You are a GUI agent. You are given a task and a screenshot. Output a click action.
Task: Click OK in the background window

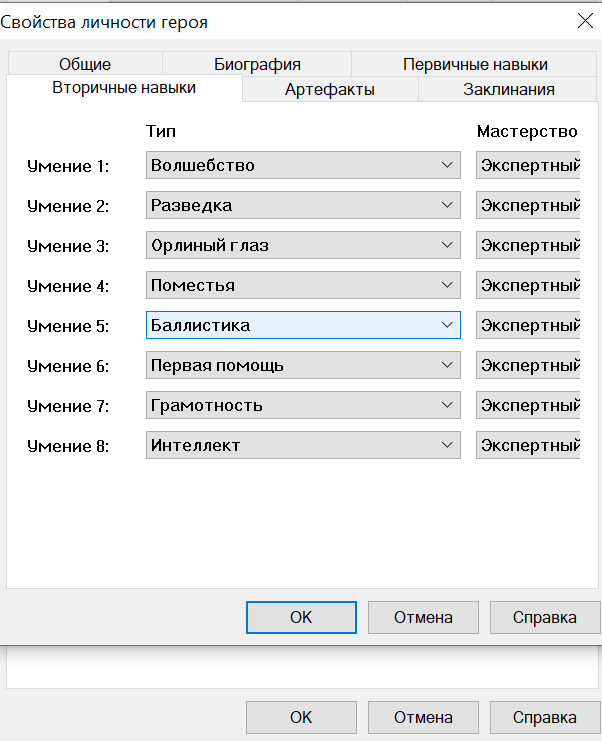(x=301, y=717)
